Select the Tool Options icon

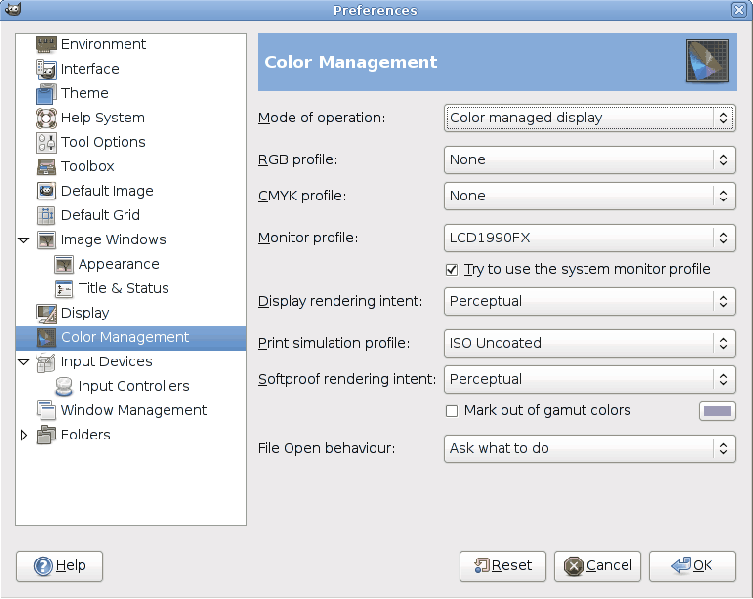pos(46,142)
